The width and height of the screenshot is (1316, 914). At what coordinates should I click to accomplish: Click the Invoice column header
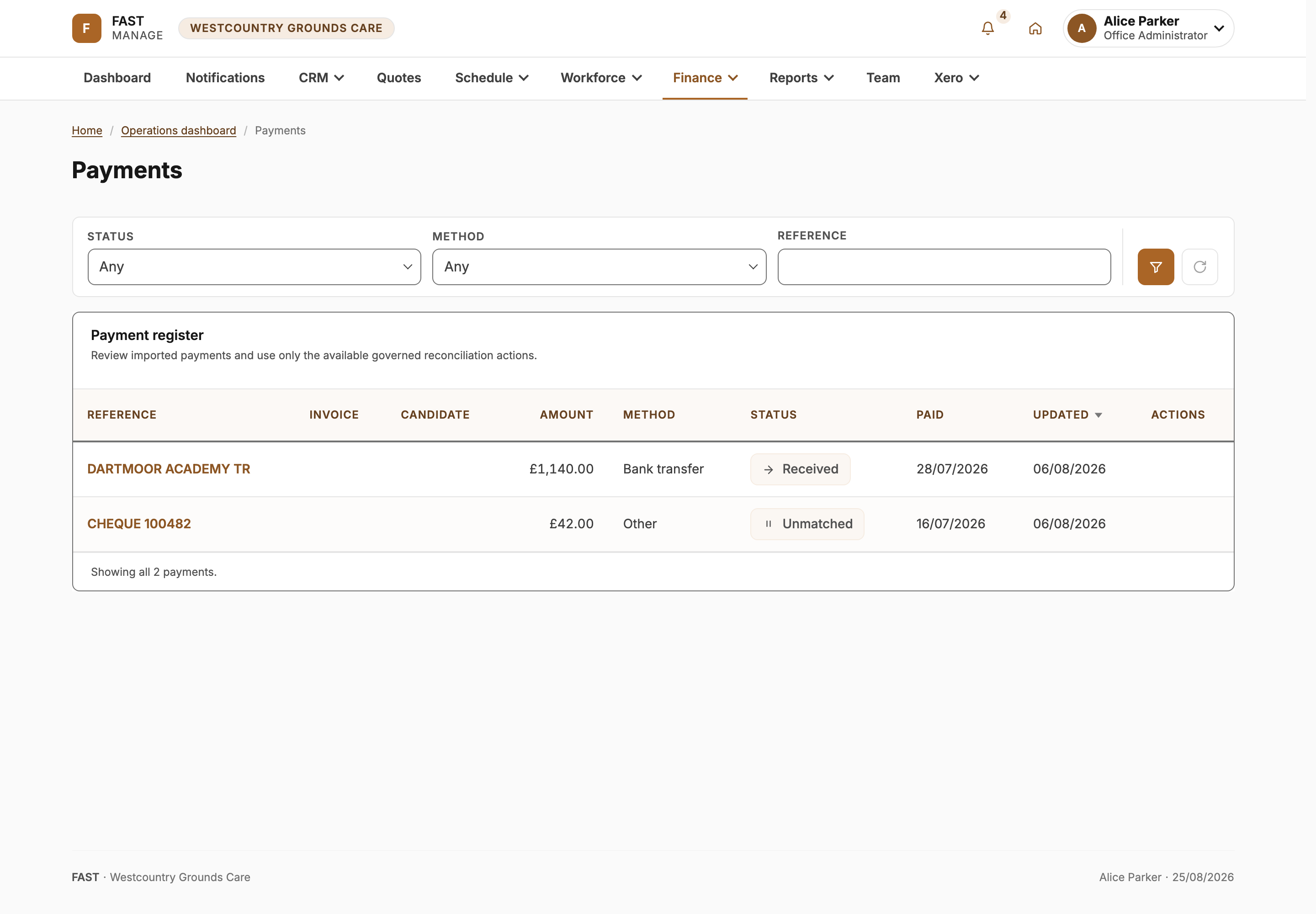334,415
